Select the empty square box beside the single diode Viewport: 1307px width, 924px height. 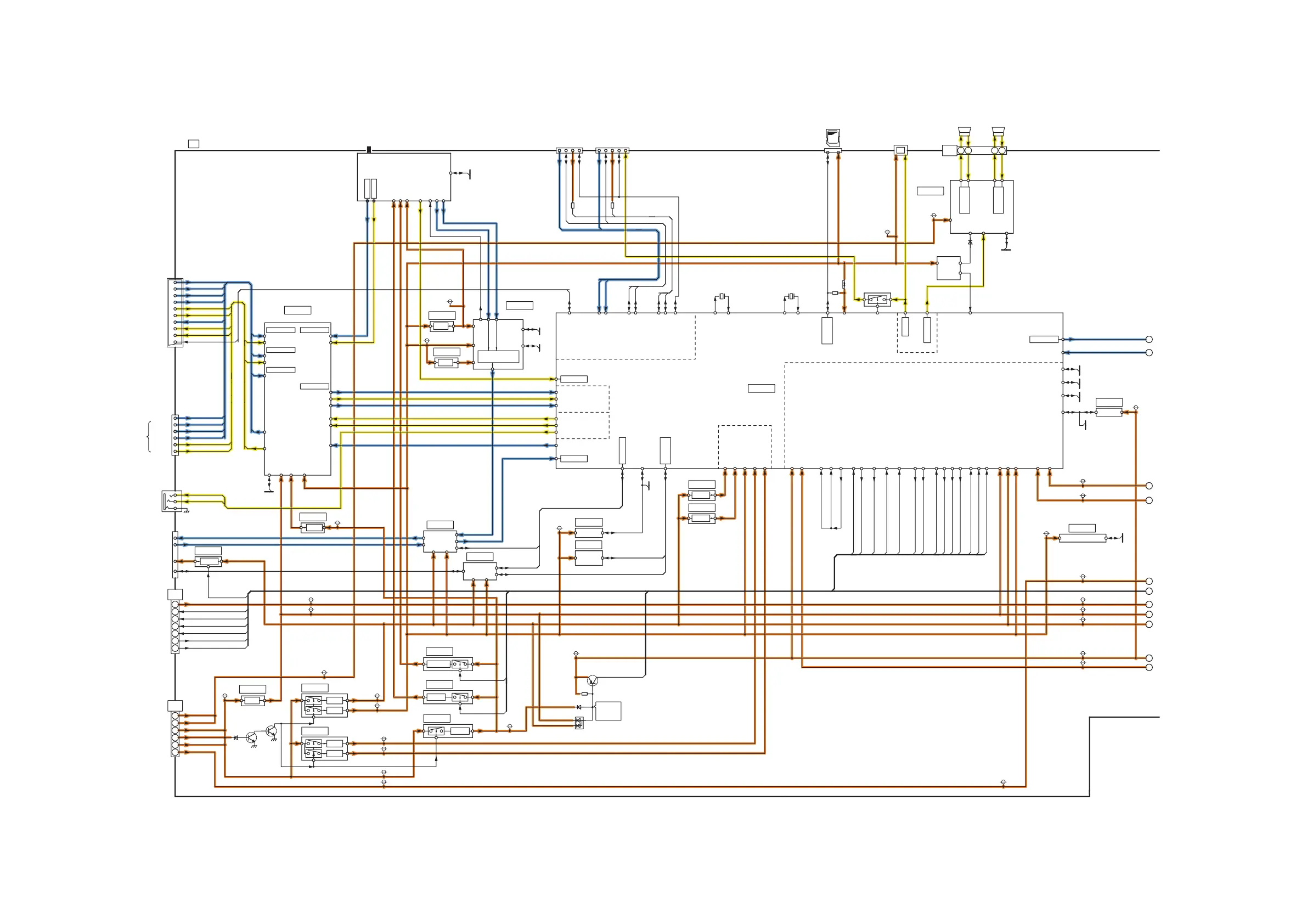tap(608, 711)
